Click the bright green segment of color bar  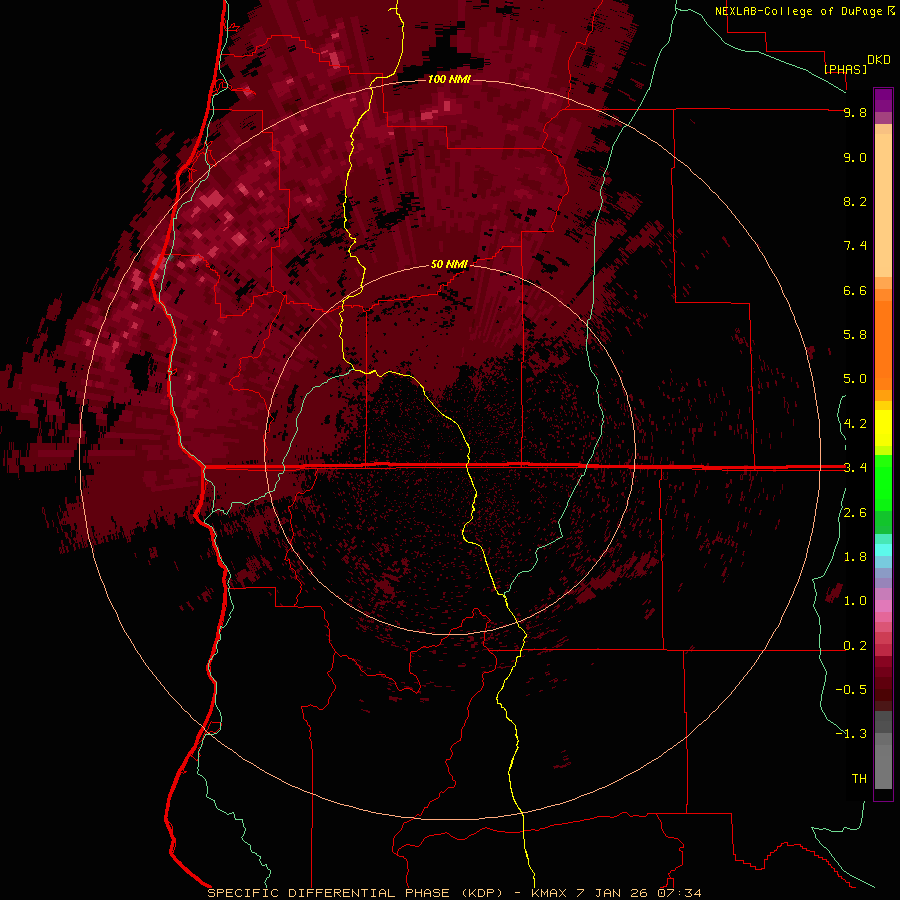click(883, 481)
